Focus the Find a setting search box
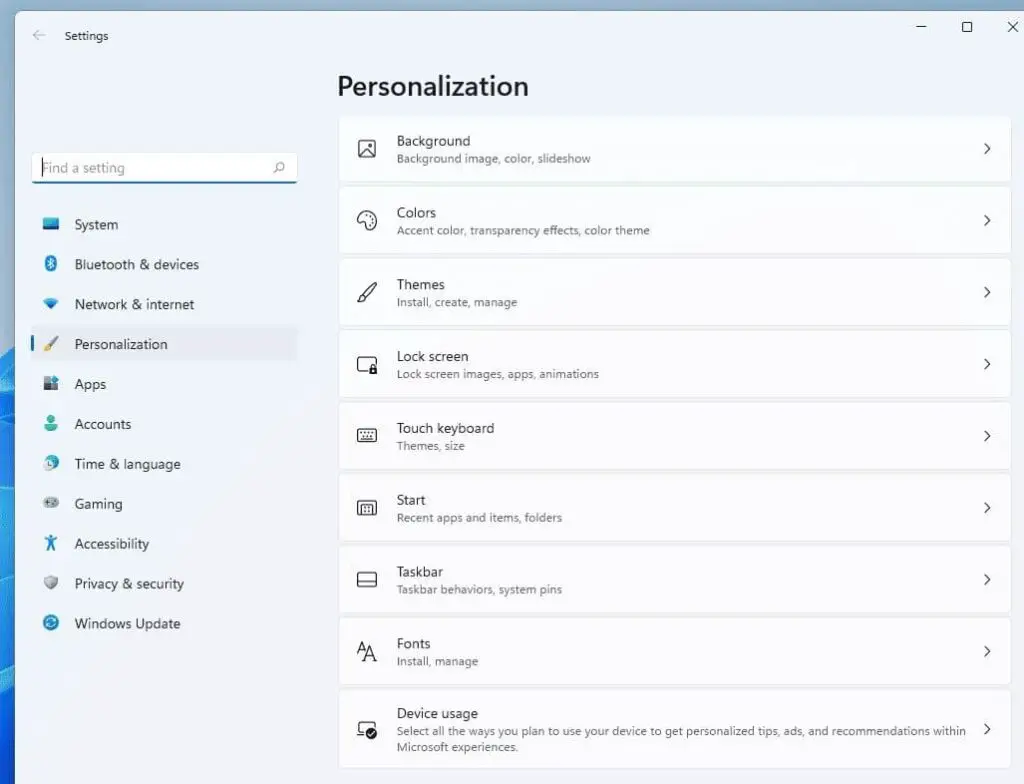This screenshot has height=784, width=1024. point(155,168)
